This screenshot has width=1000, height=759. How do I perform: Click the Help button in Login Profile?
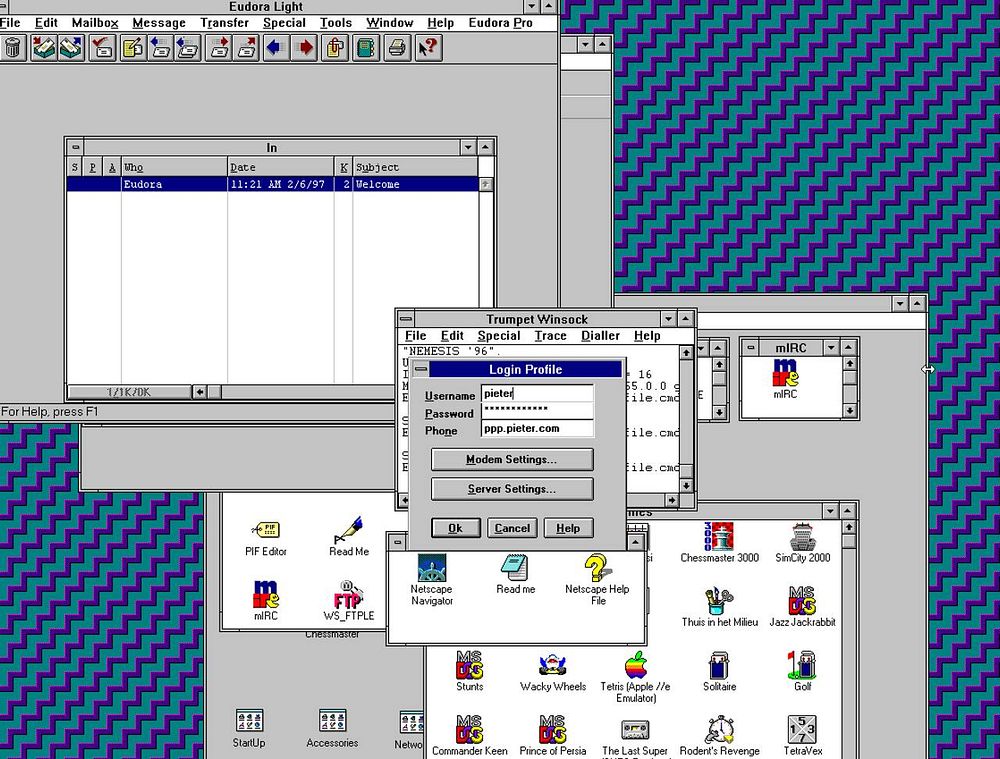point(568,528)
